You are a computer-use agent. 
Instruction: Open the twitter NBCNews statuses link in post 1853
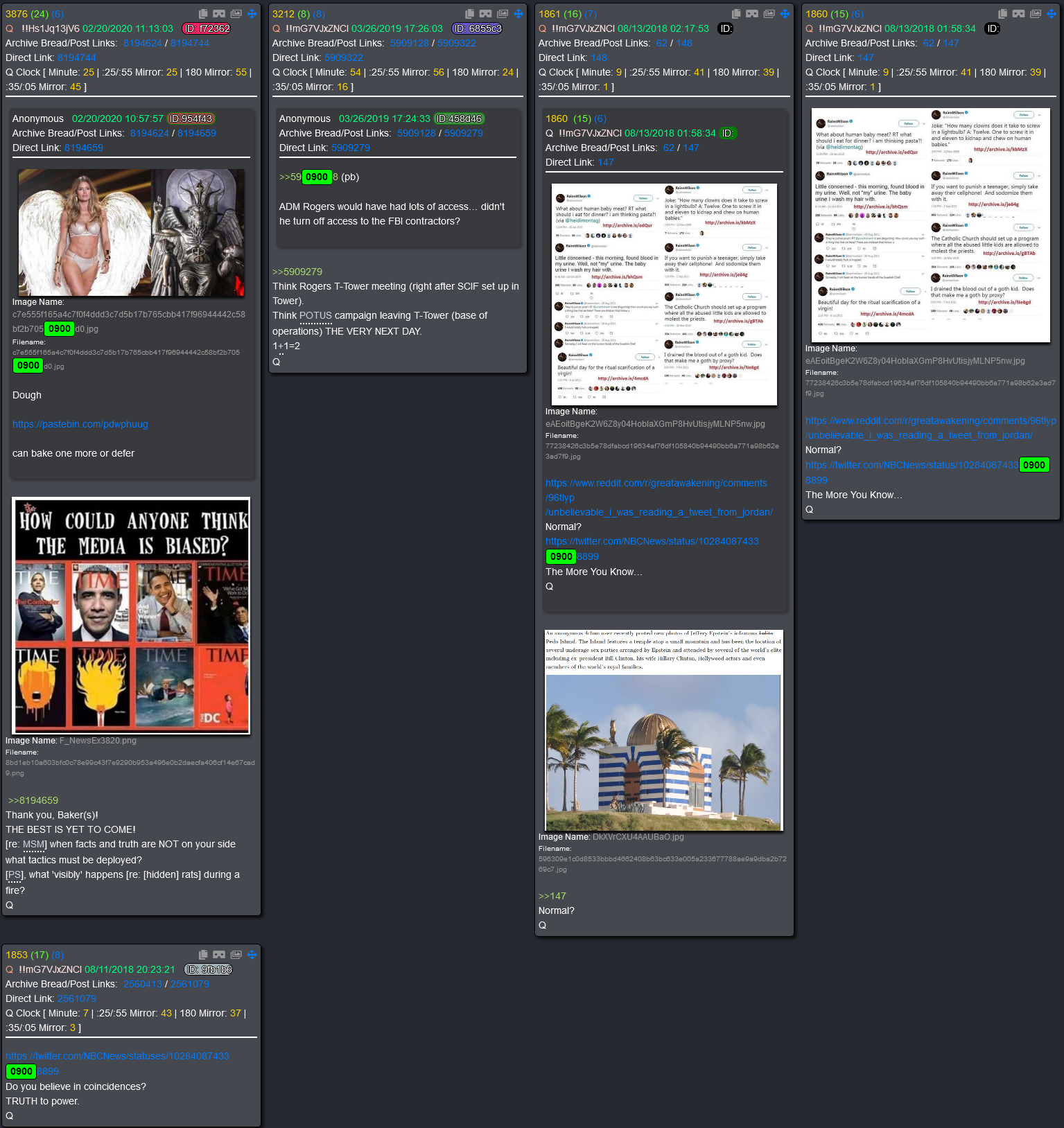point(117,1063)
